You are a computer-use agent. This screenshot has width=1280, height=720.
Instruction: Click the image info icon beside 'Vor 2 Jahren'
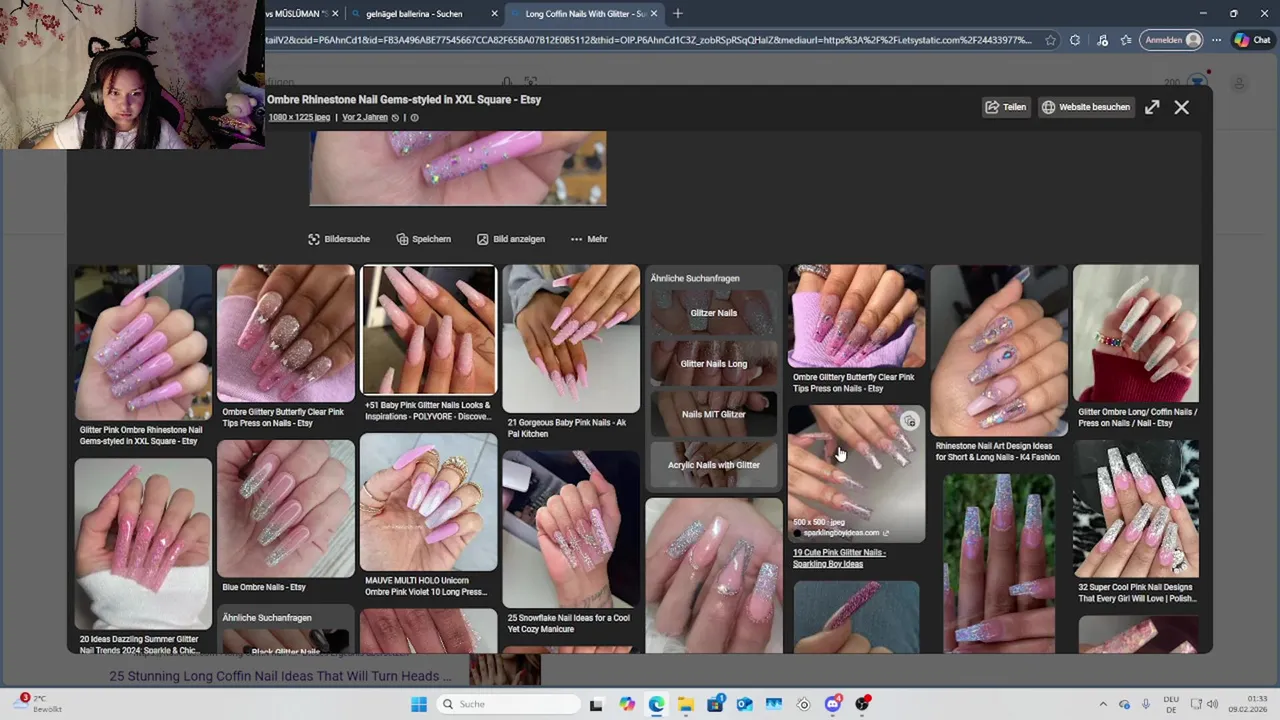coord(414,117)
